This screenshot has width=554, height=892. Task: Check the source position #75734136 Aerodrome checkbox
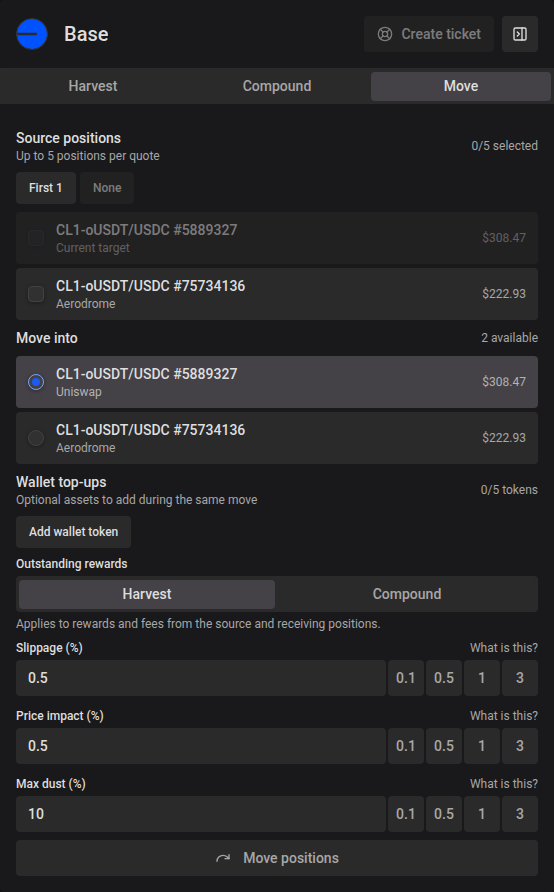[x=36, y=294]
